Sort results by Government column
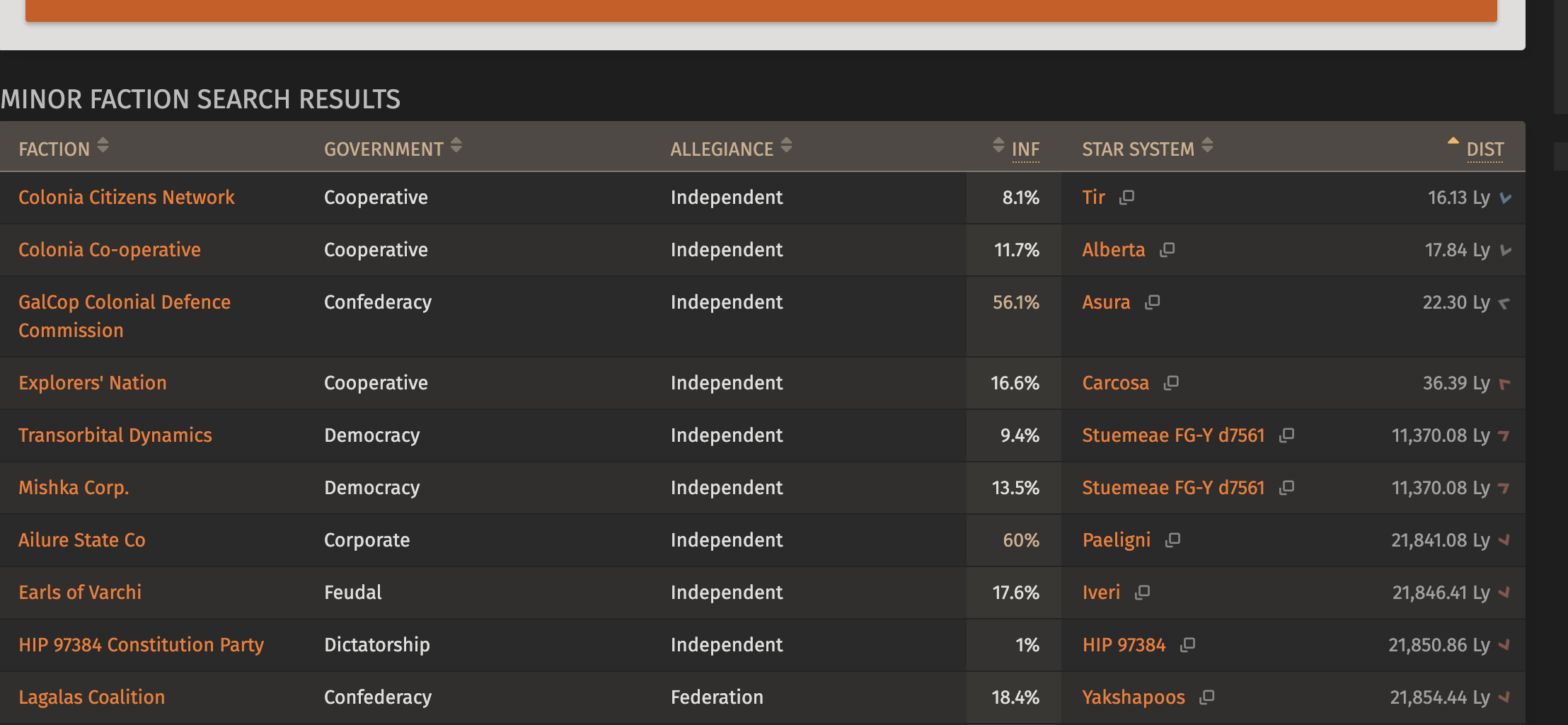Viewport: 1568px width, 725px height. point(393,149)
